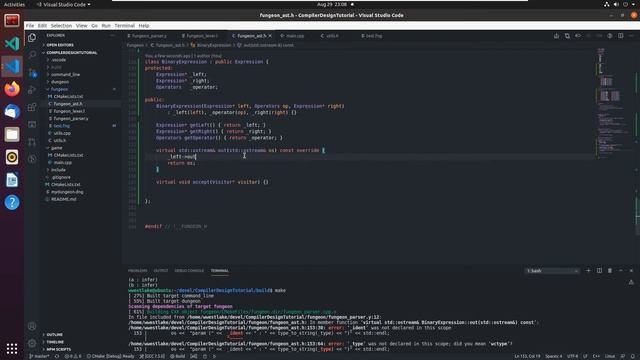
Task: Open Thunderbird mail from the dock
Action: pyautogui.click(x=12, y=111)
